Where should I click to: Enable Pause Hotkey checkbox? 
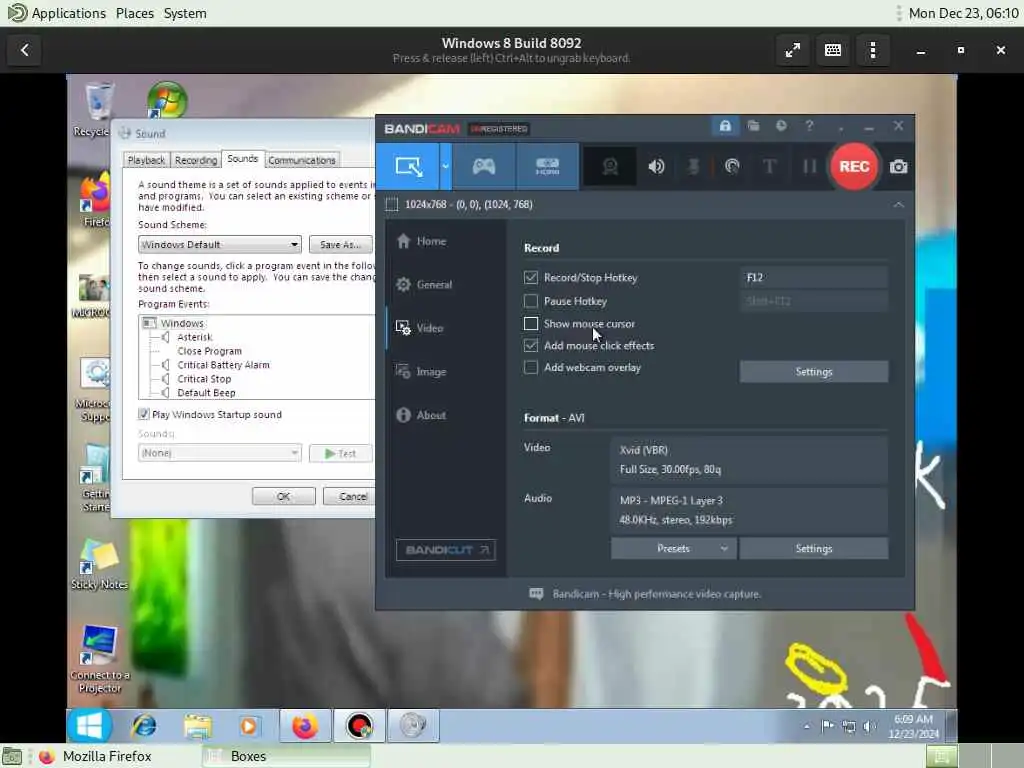pyautogui.click(x=531, y=301)
